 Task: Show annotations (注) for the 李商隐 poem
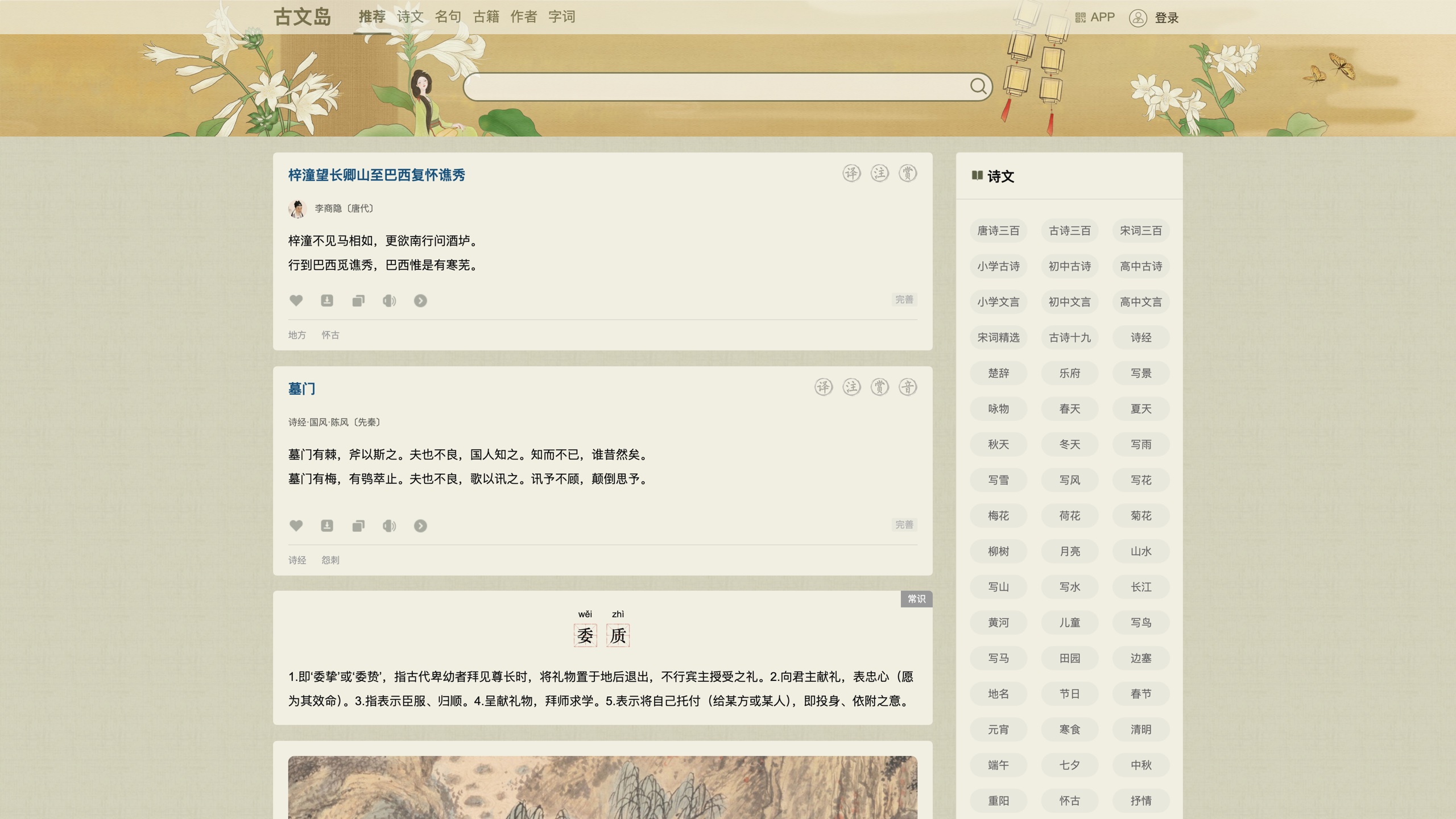[880, 173]
